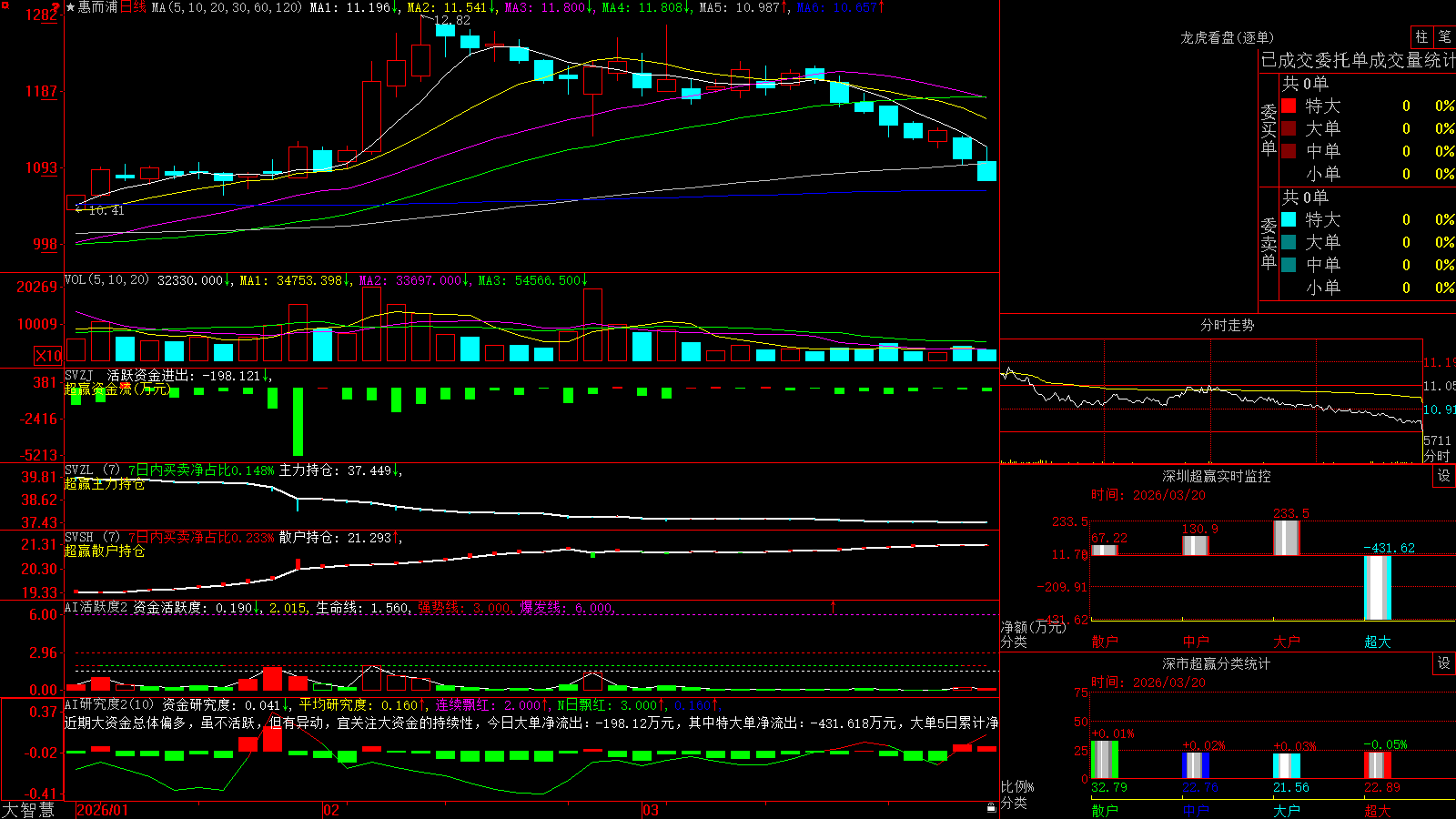Click the 12.82 high price marker
The image size is (1456, 819).
(452, 20)
